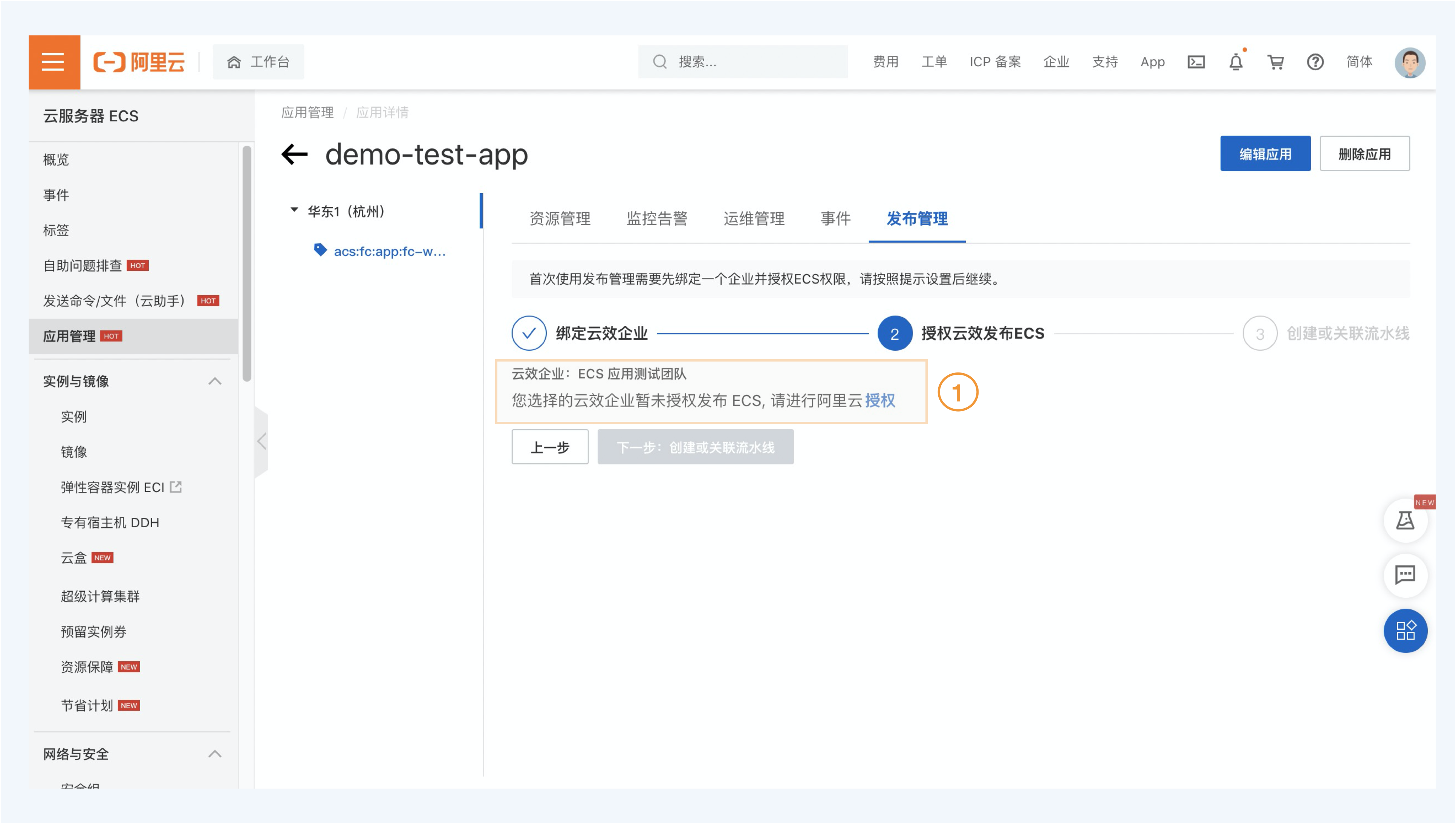The image size is (1456, 824).
Task: Open the blue floating apps grid button
Action: coord(1405,630)
